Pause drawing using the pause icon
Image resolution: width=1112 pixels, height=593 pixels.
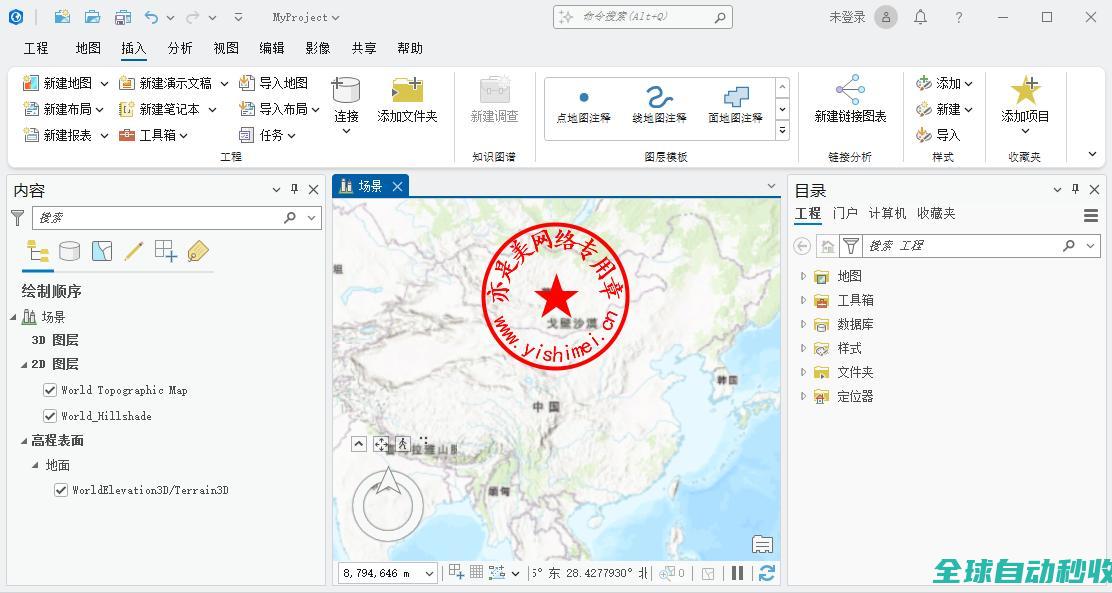click(x=738, y=573)
